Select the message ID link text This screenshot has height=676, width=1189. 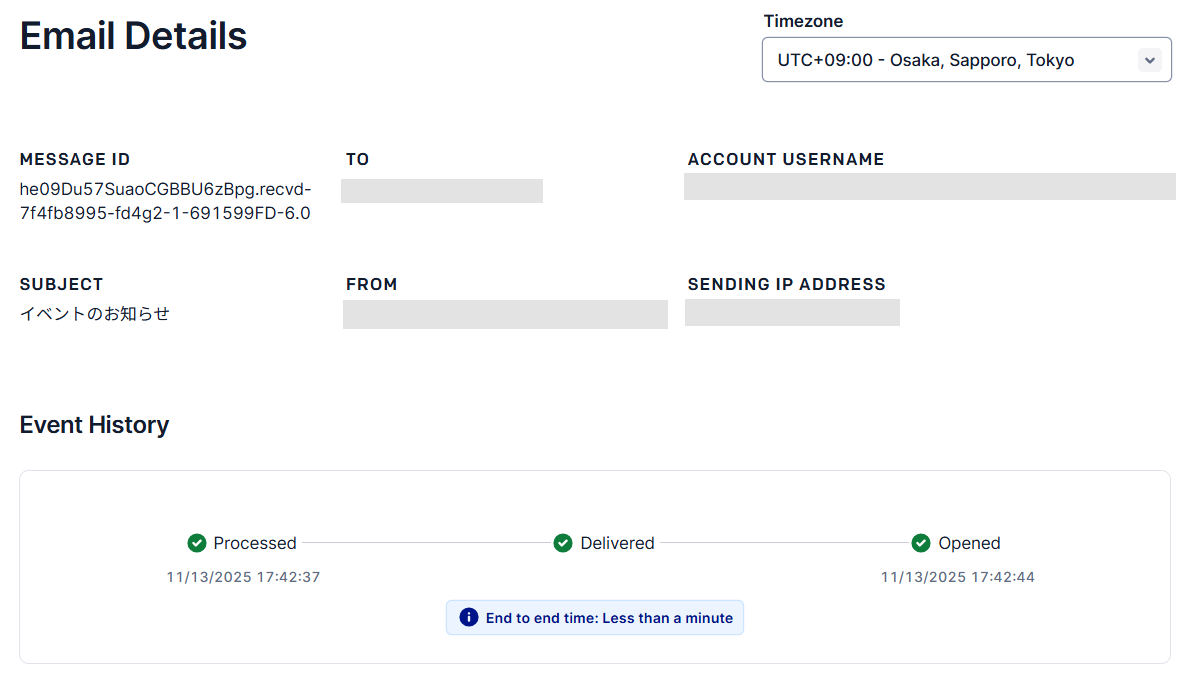coord(165,200)
